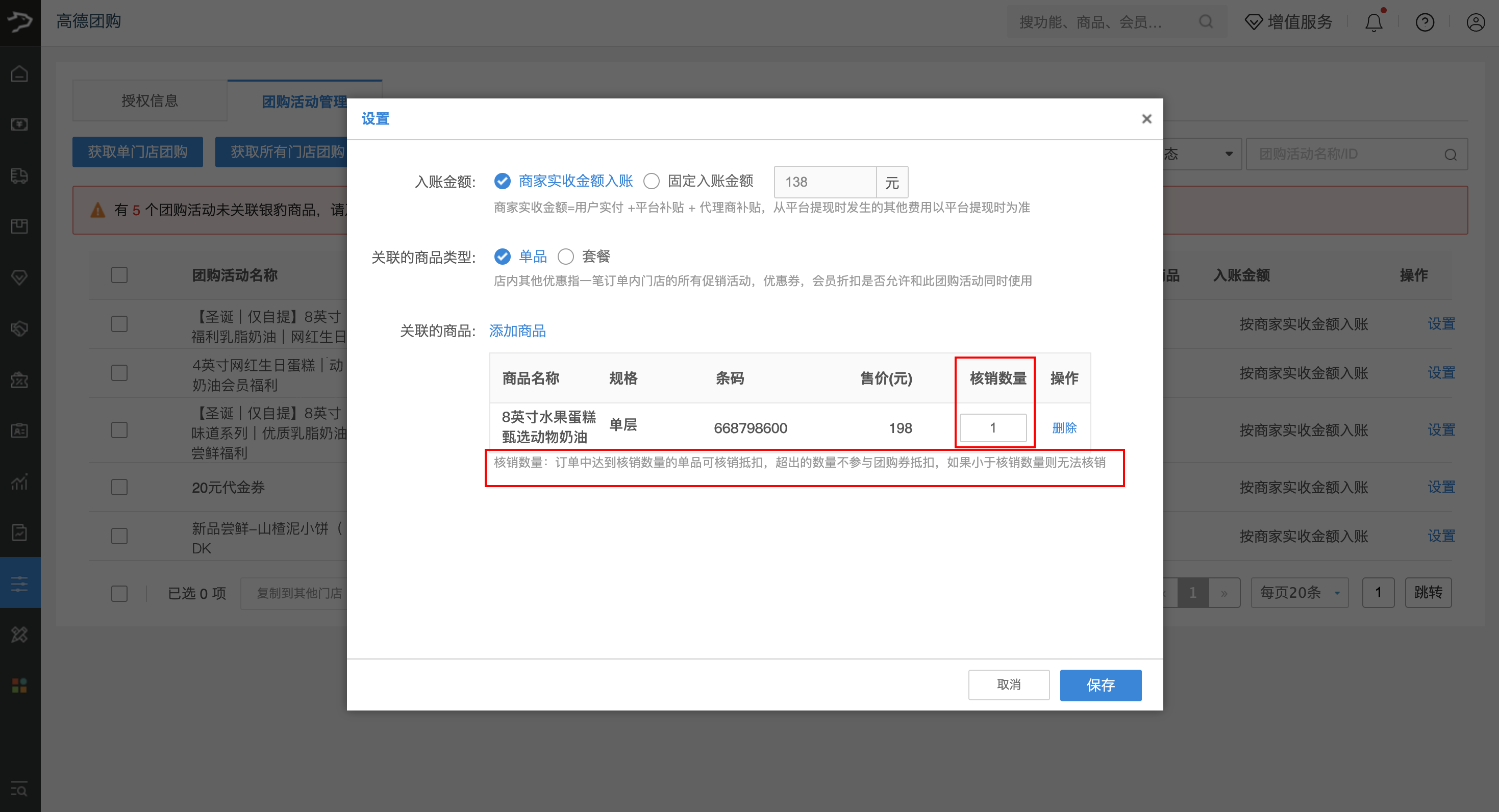
Task: Open the package icon in sidebar
Action: [x=20, y=227]
